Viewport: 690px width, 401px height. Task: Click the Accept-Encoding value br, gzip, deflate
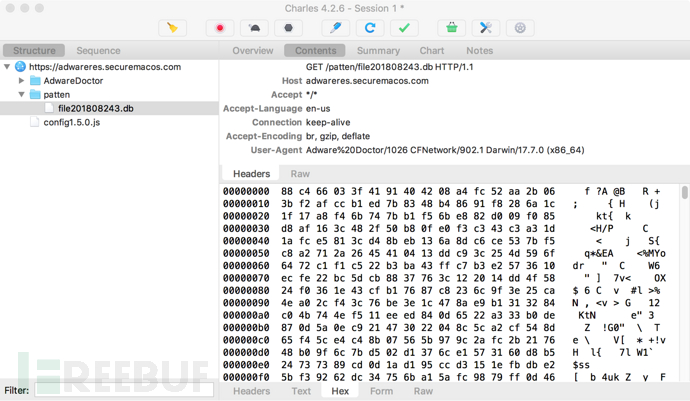coord(338,136)
